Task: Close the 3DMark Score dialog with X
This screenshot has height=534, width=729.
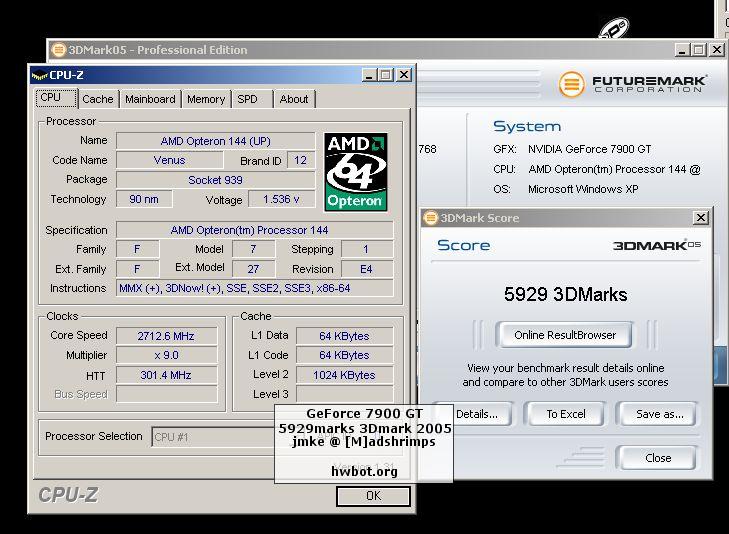Action: point(701,218)
